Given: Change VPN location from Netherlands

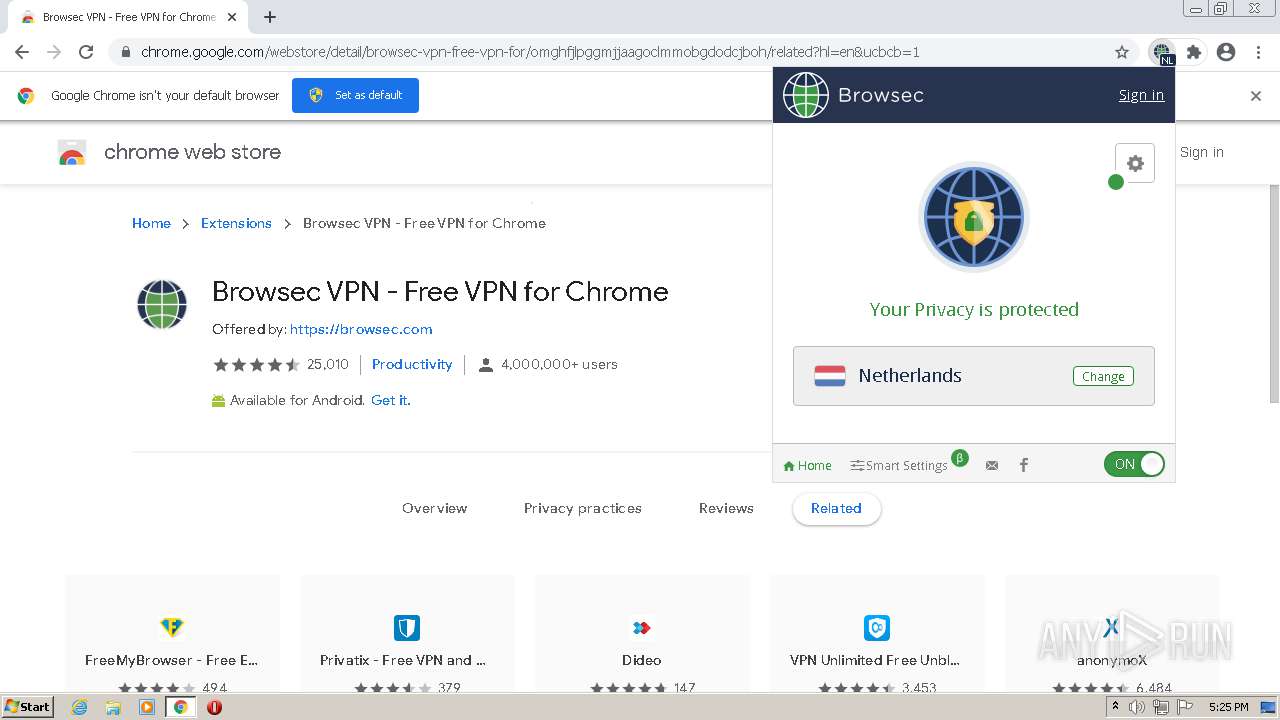Looking at the screenshot, I should tap(1103, 376).
